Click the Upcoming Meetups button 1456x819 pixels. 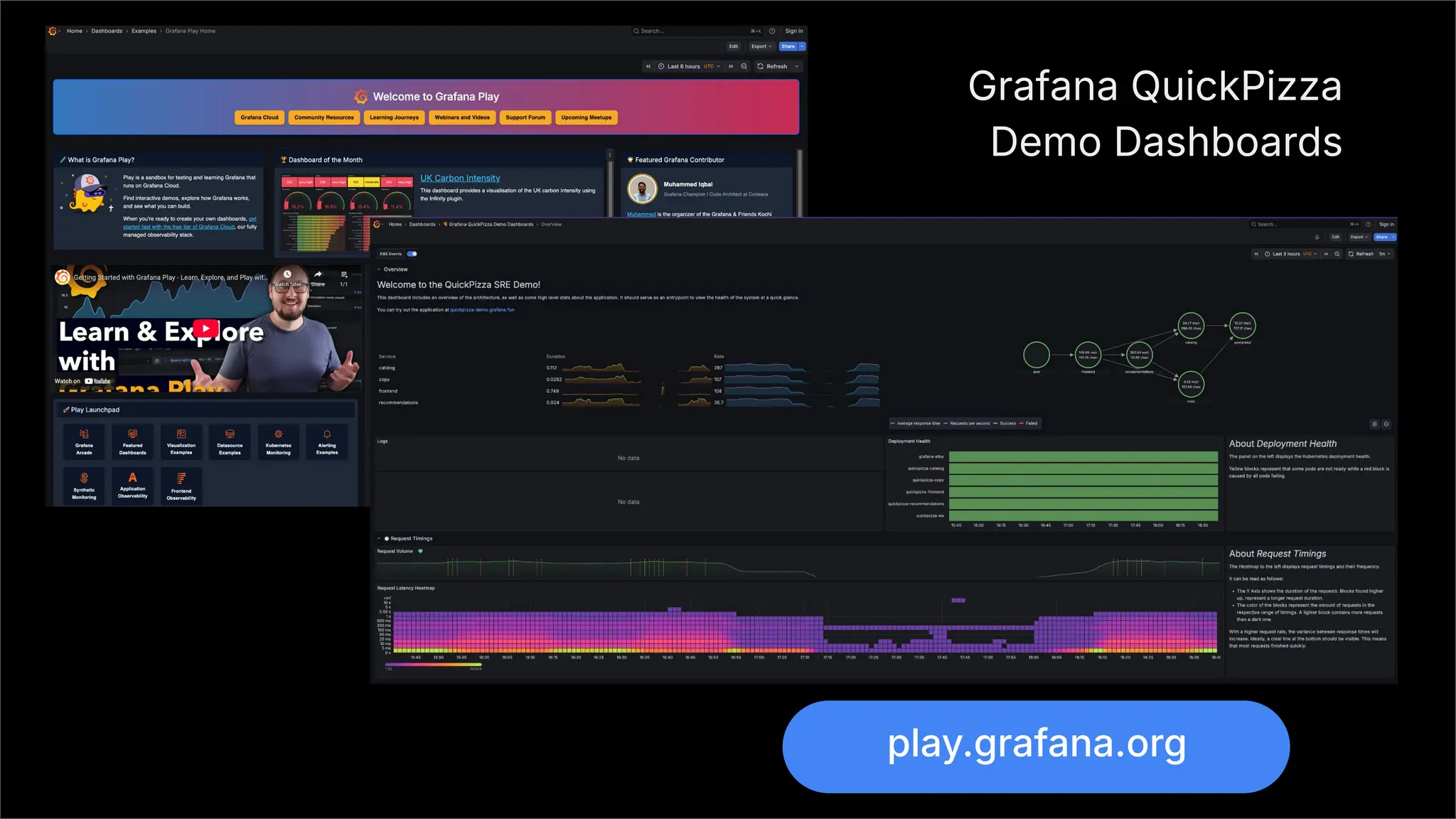[x=586, y=117]
